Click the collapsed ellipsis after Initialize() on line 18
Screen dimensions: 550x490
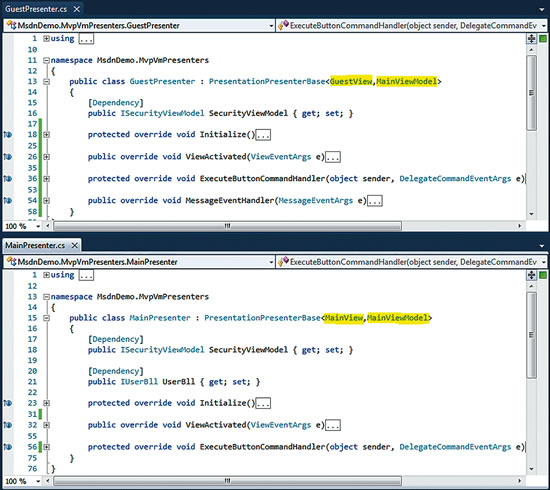click(x=263, y=135)
